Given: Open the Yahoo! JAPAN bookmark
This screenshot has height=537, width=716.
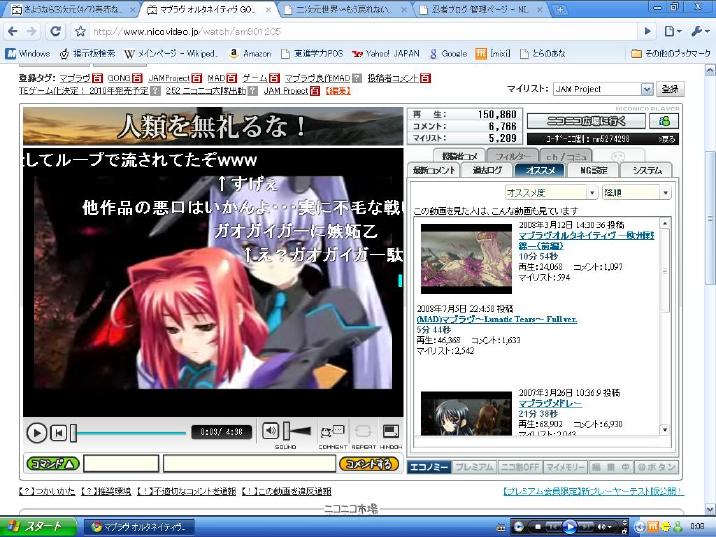Looking at the screenshot, I should 385,53.
